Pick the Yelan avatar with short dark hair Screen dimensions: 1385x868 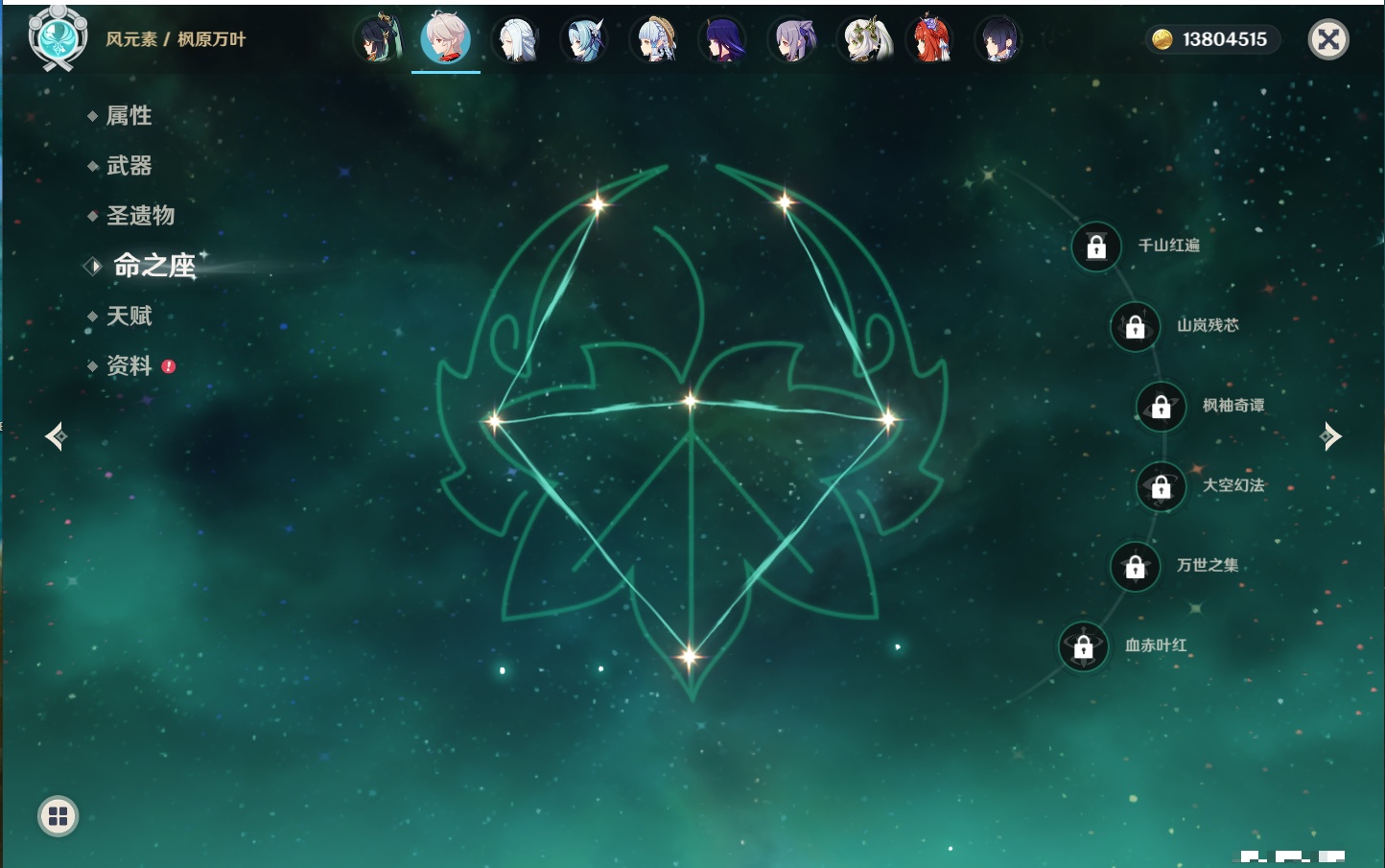(x=998, y=40)
